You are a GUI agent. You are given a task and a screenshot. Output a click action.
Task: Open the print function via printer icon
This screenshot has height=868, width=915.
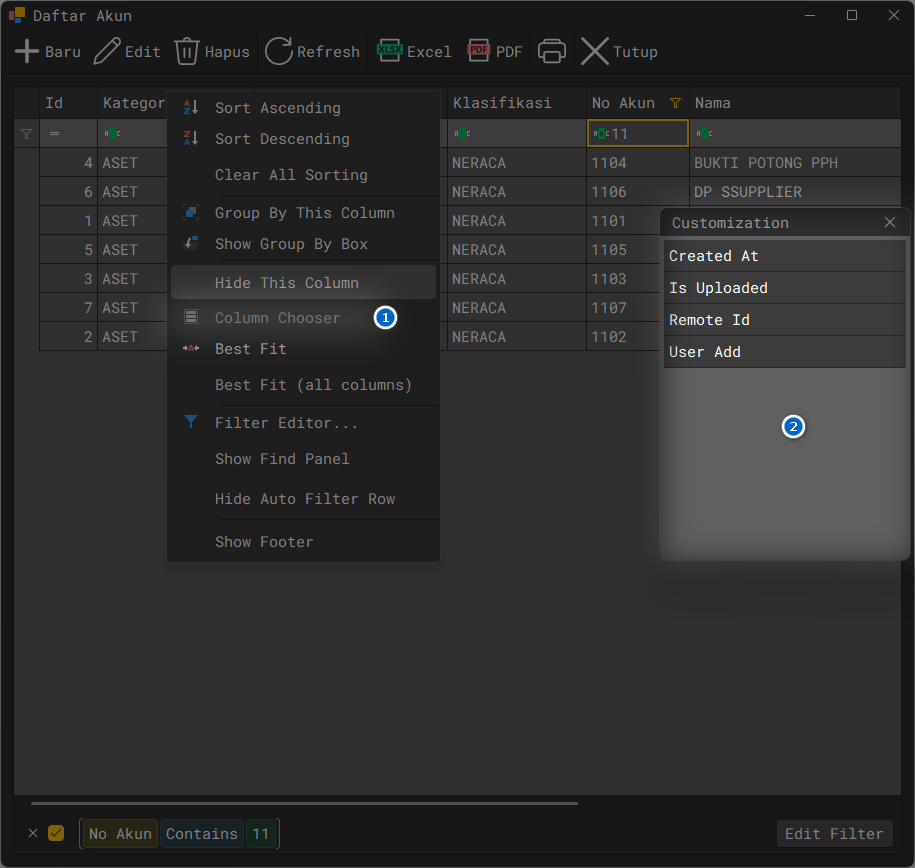[551, 51]
